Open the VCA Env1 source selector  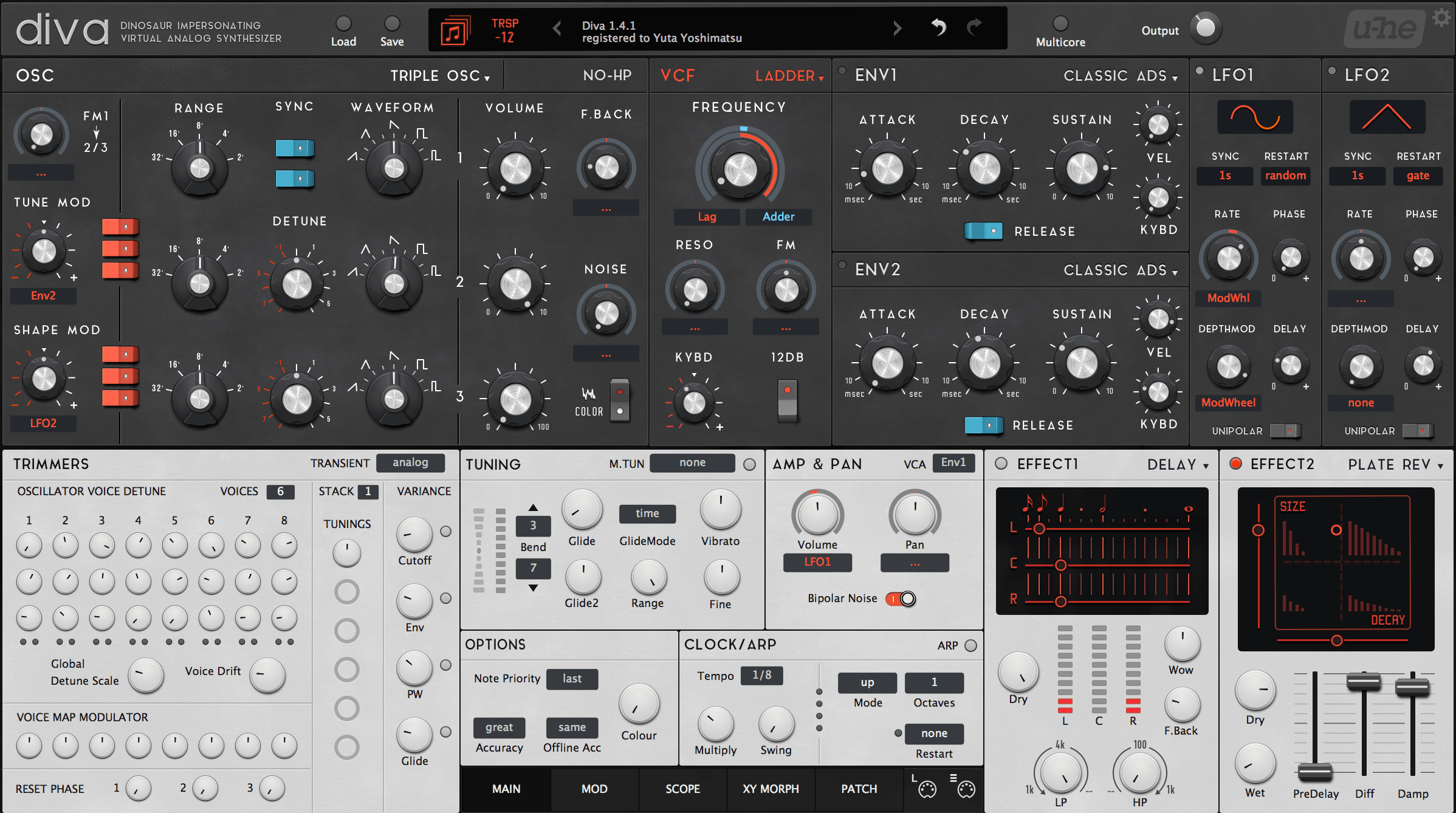(x=953, y=463)
